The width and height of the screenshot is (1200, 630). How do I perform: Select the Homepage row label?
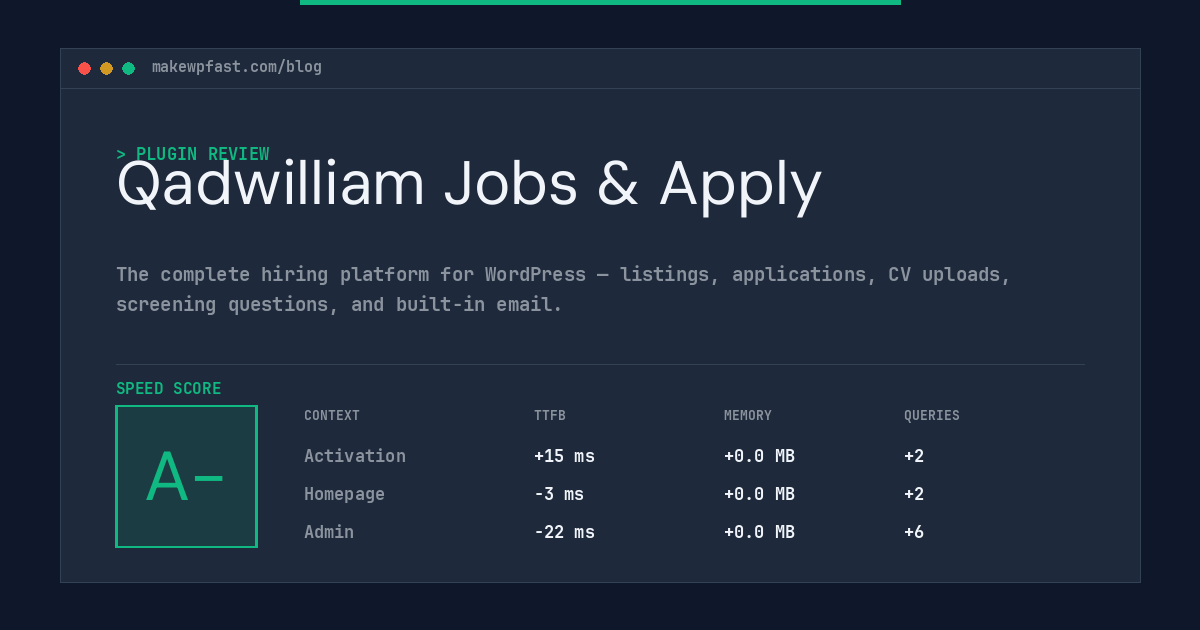pos(344,494)
